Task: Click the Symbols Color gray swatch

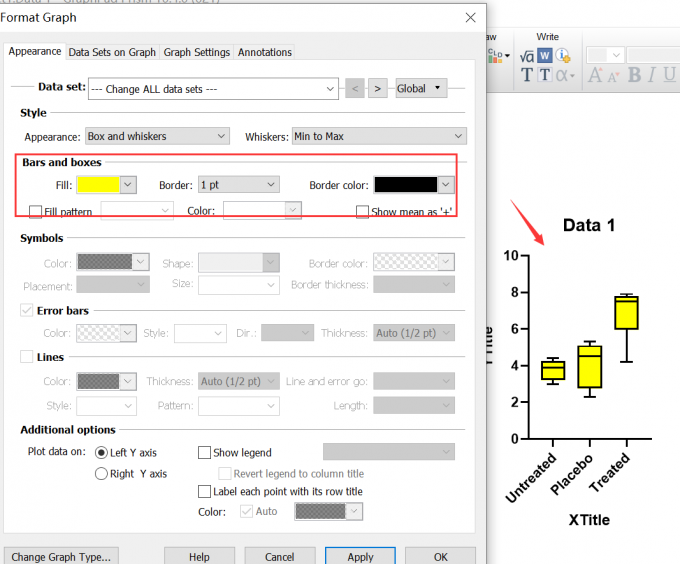Action: pos(105,262)
